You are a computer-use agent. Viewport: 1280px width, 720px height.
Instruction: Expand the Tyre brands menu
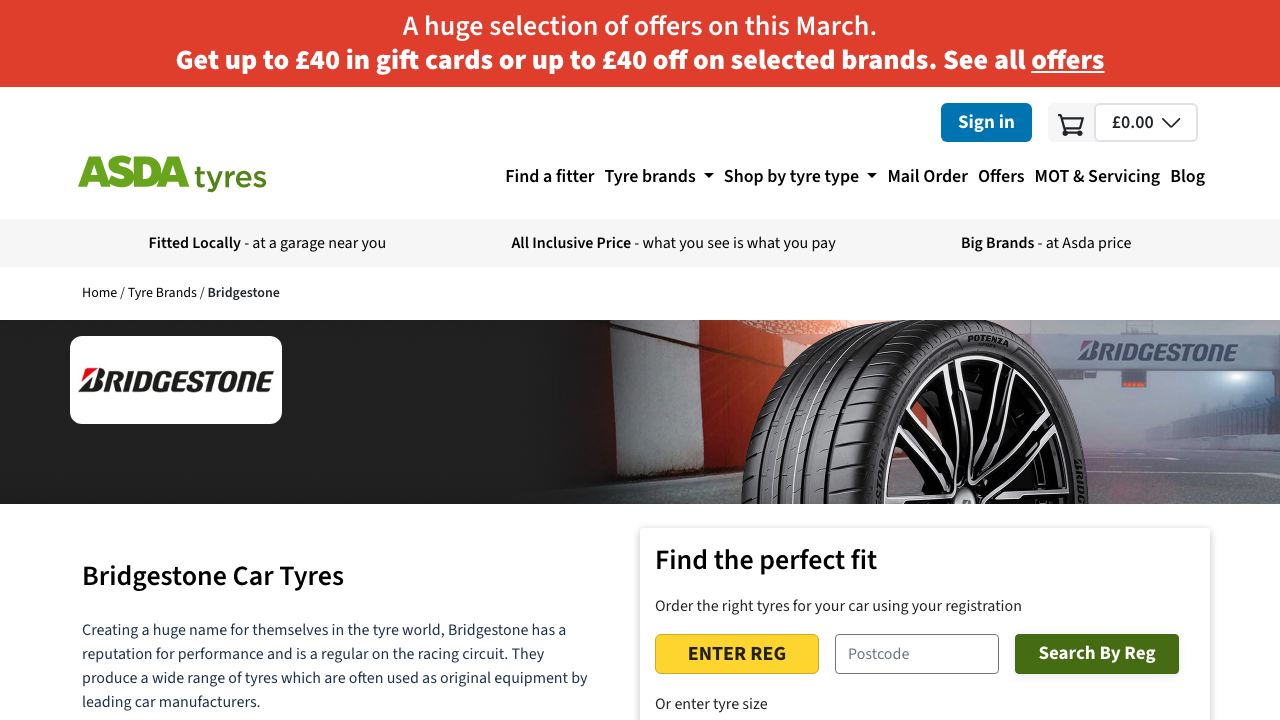(x=650, y=175)
